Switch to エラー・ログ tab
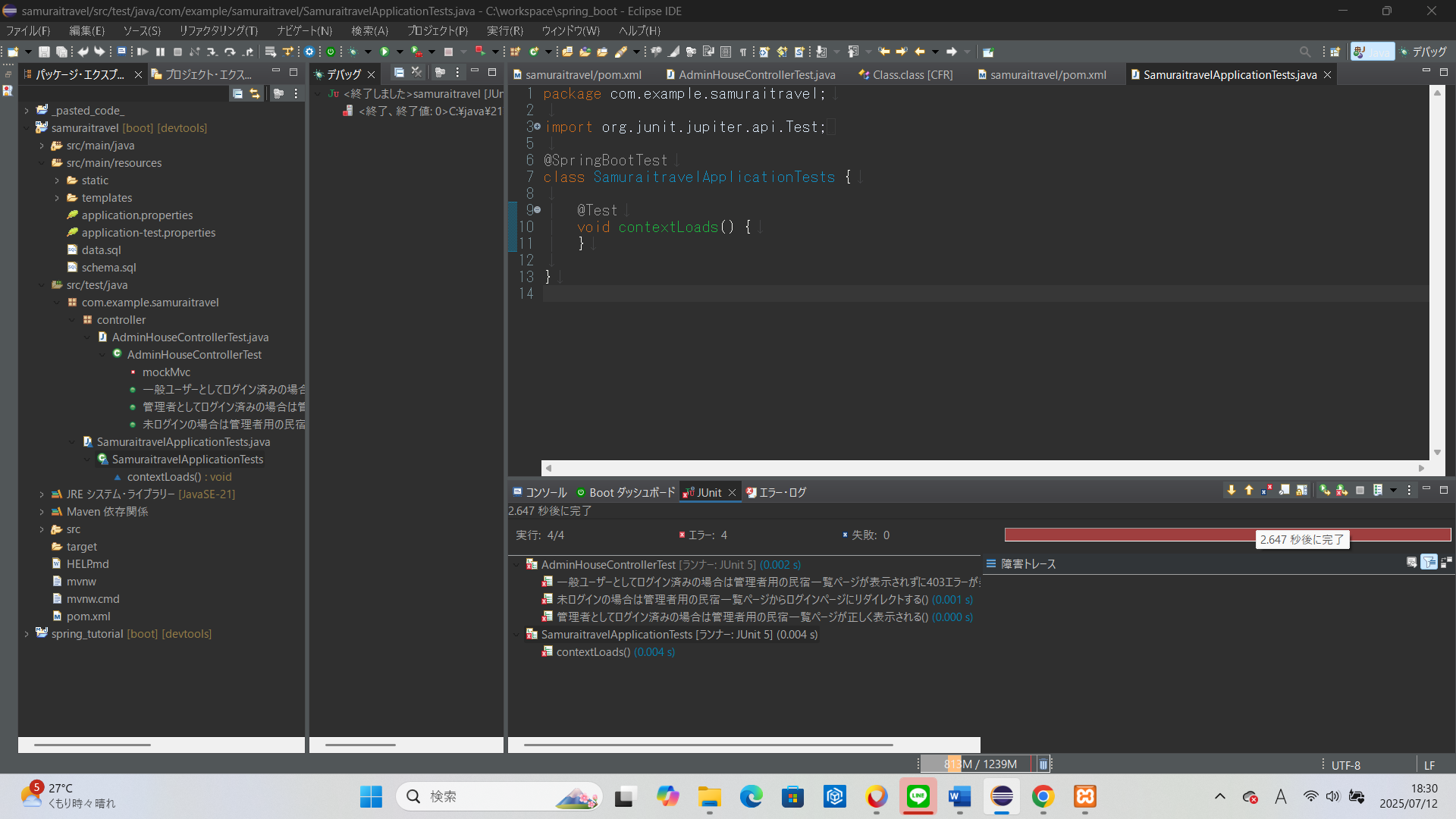The width and height of the screenshot is (1456, 819). (776, 493)
